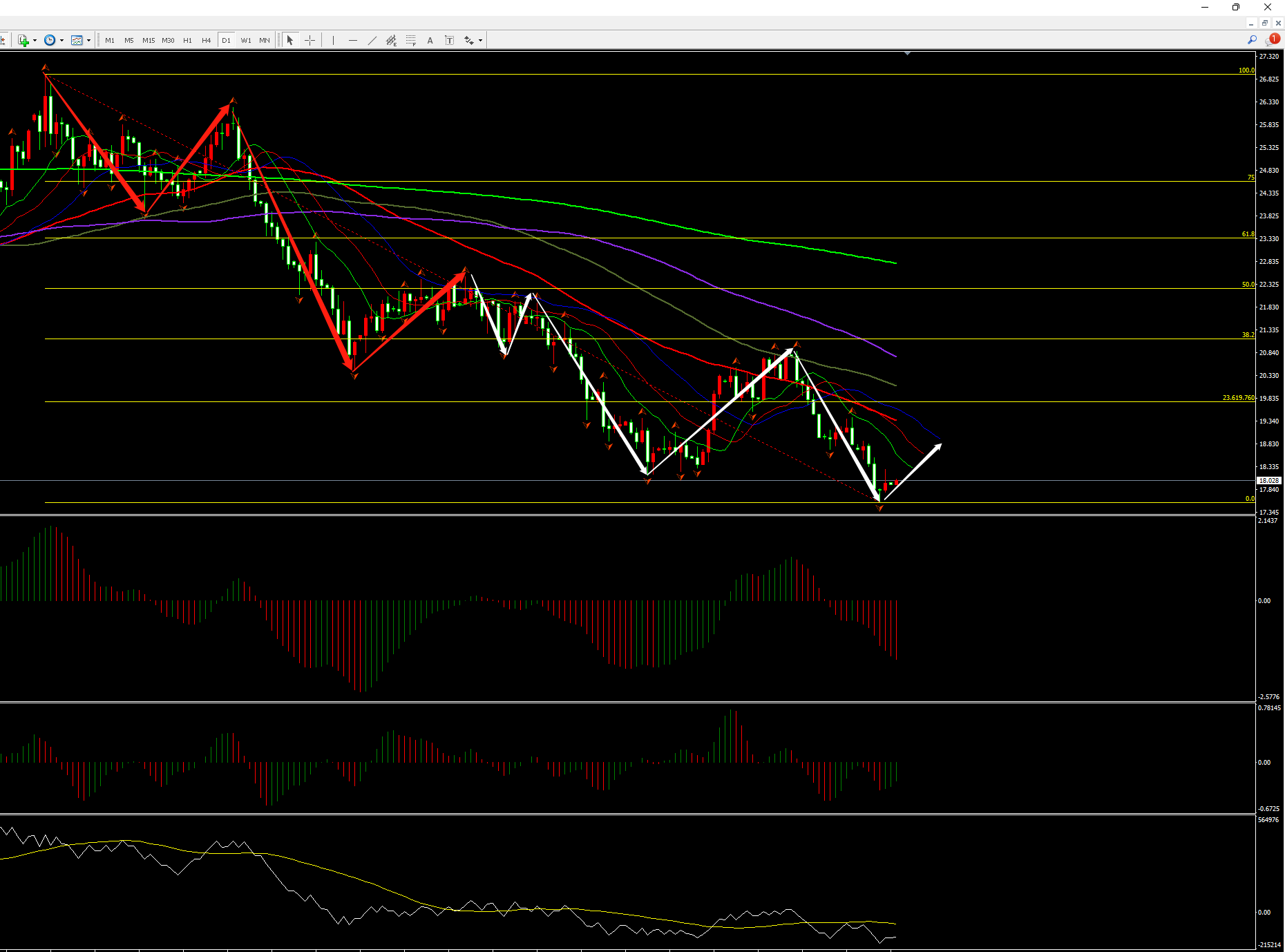Switch chart to H4 timeframe
Image resolution: width=1285 pixels, height=952 pixels.
pos(206,41)
